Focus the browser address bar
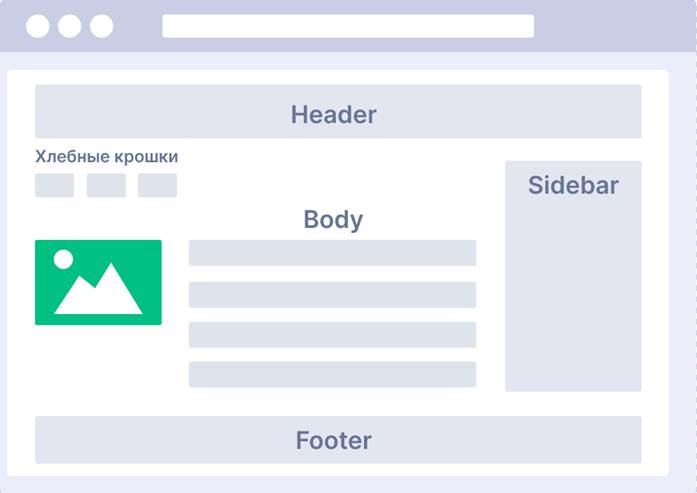The image size is (697, 493). pyautogui.click(x=348, y=26)
